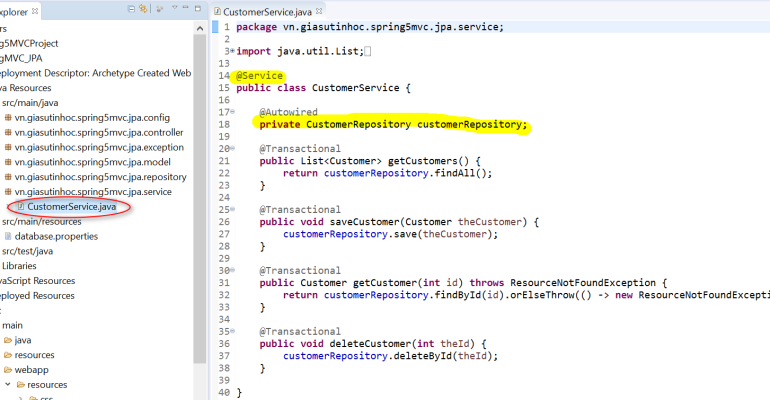Close the explorer view tab with X
This screenshot has height=400, width=770.
[35, 11]
